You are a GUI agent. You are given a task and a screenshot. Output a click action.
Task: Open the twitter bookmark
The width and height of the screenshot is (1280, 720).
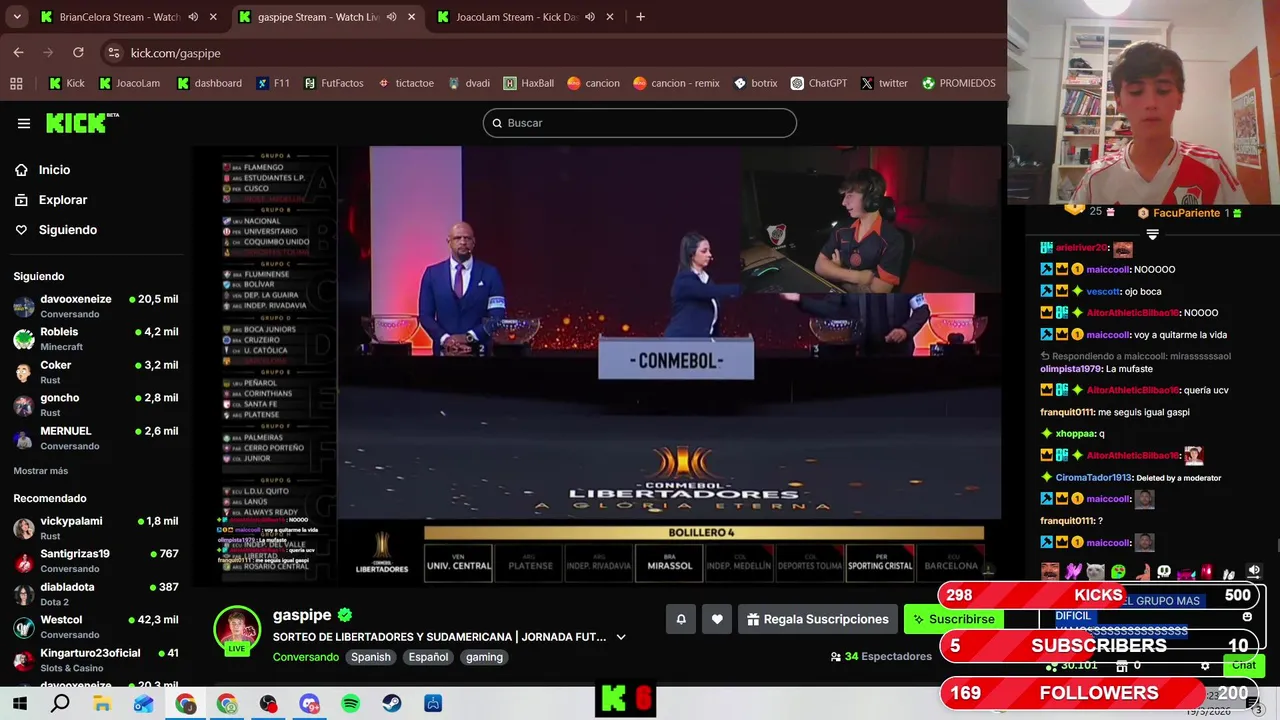point(884,83)
